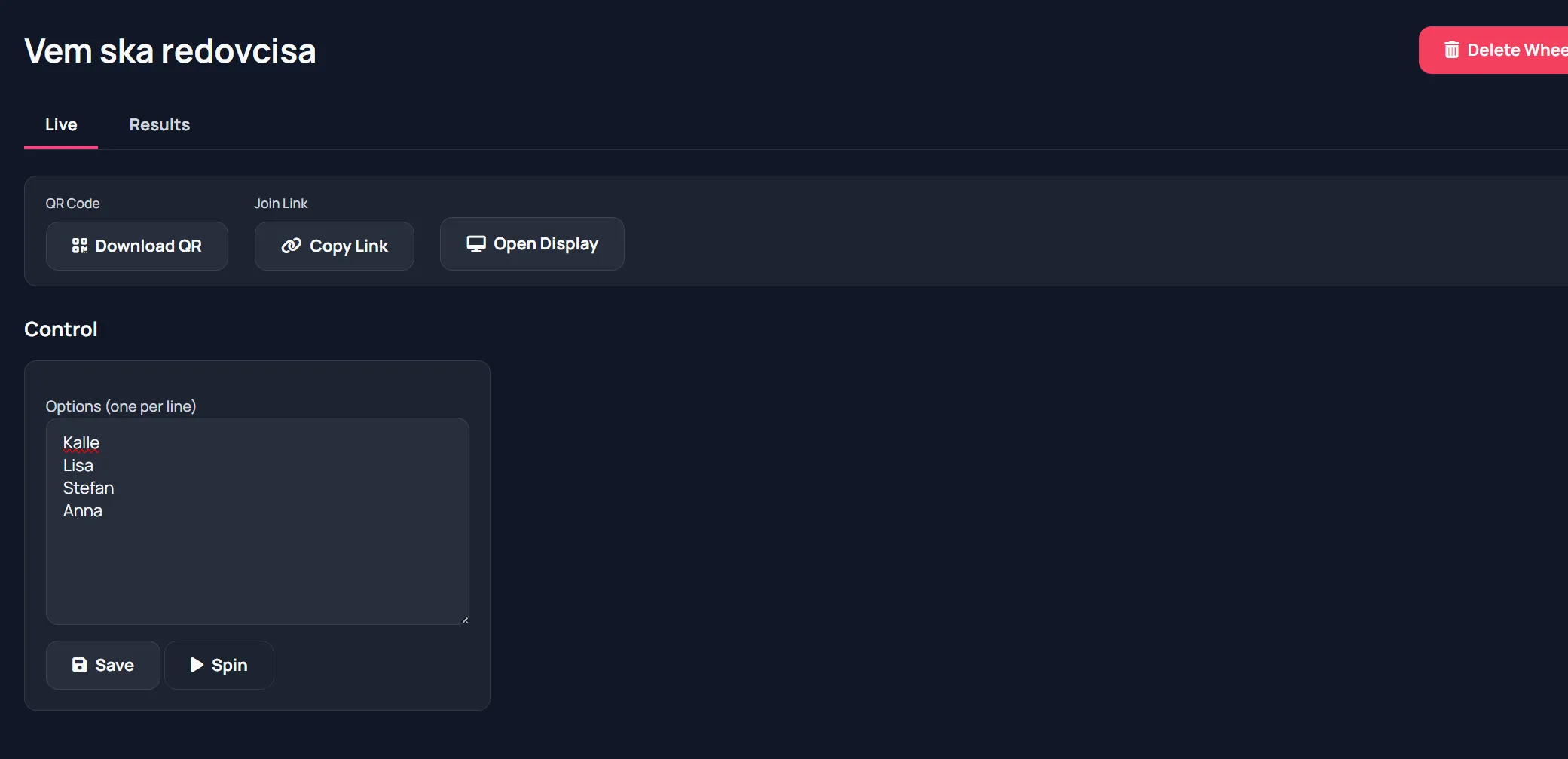Image resolution: width=1568 pixels, height=759 pixels.
Task: Click the wheel title Vem ska redovcisa
Action: [x=170, y=50]
